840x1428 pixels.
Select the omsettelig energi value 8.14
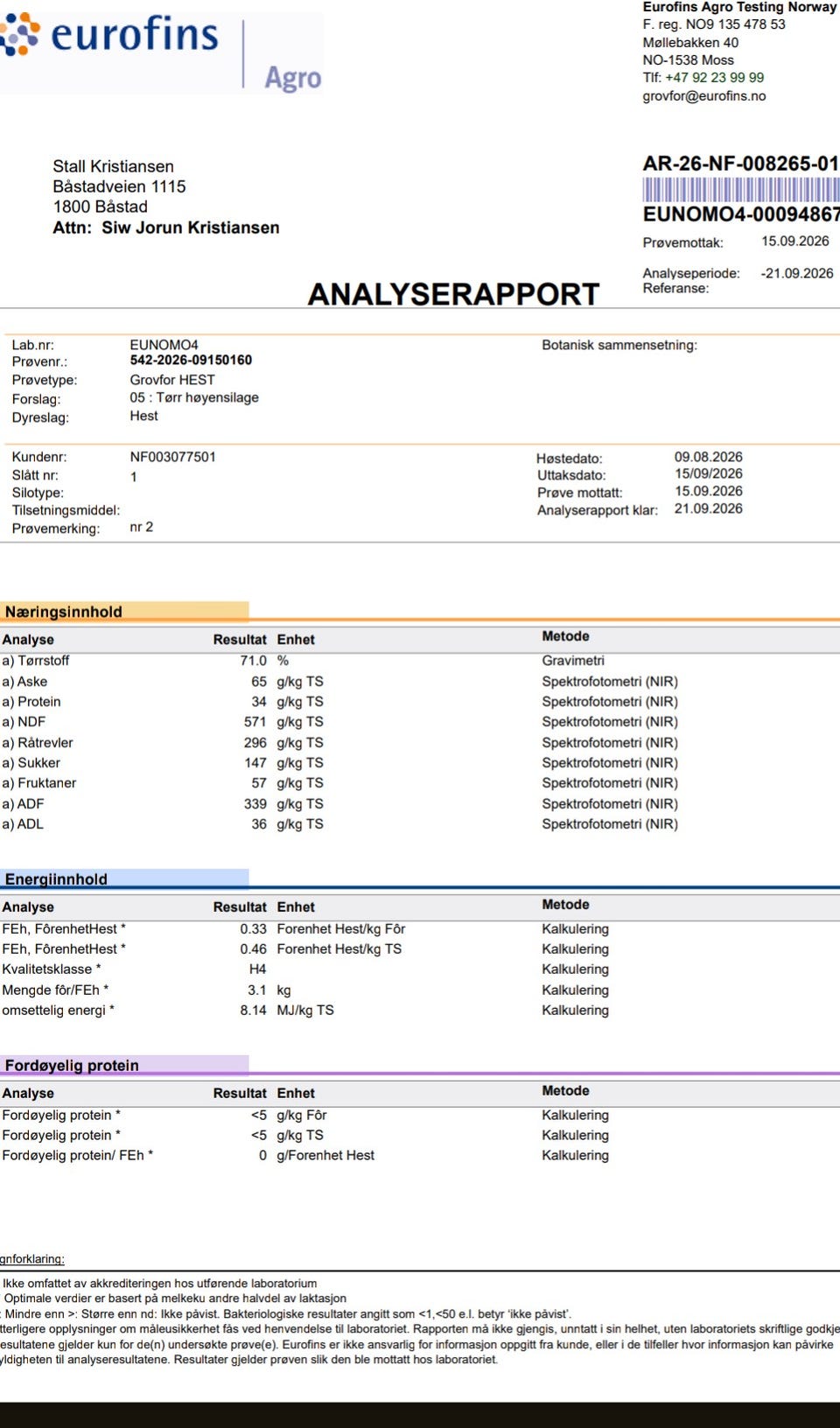pos(253,1011)
